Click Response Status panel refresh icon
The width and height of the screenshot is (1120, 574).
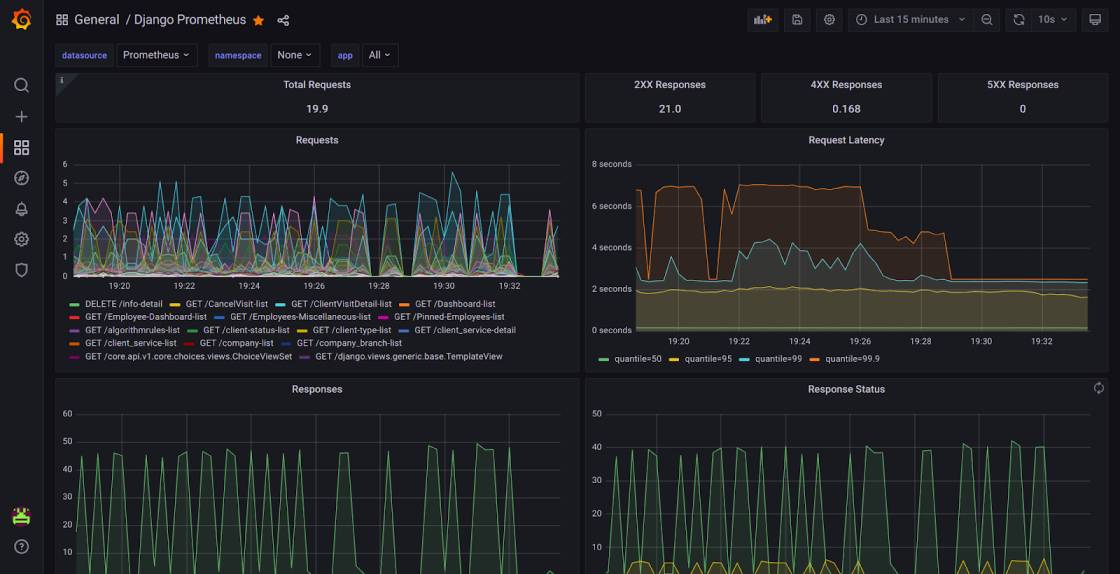(1099, 388)
